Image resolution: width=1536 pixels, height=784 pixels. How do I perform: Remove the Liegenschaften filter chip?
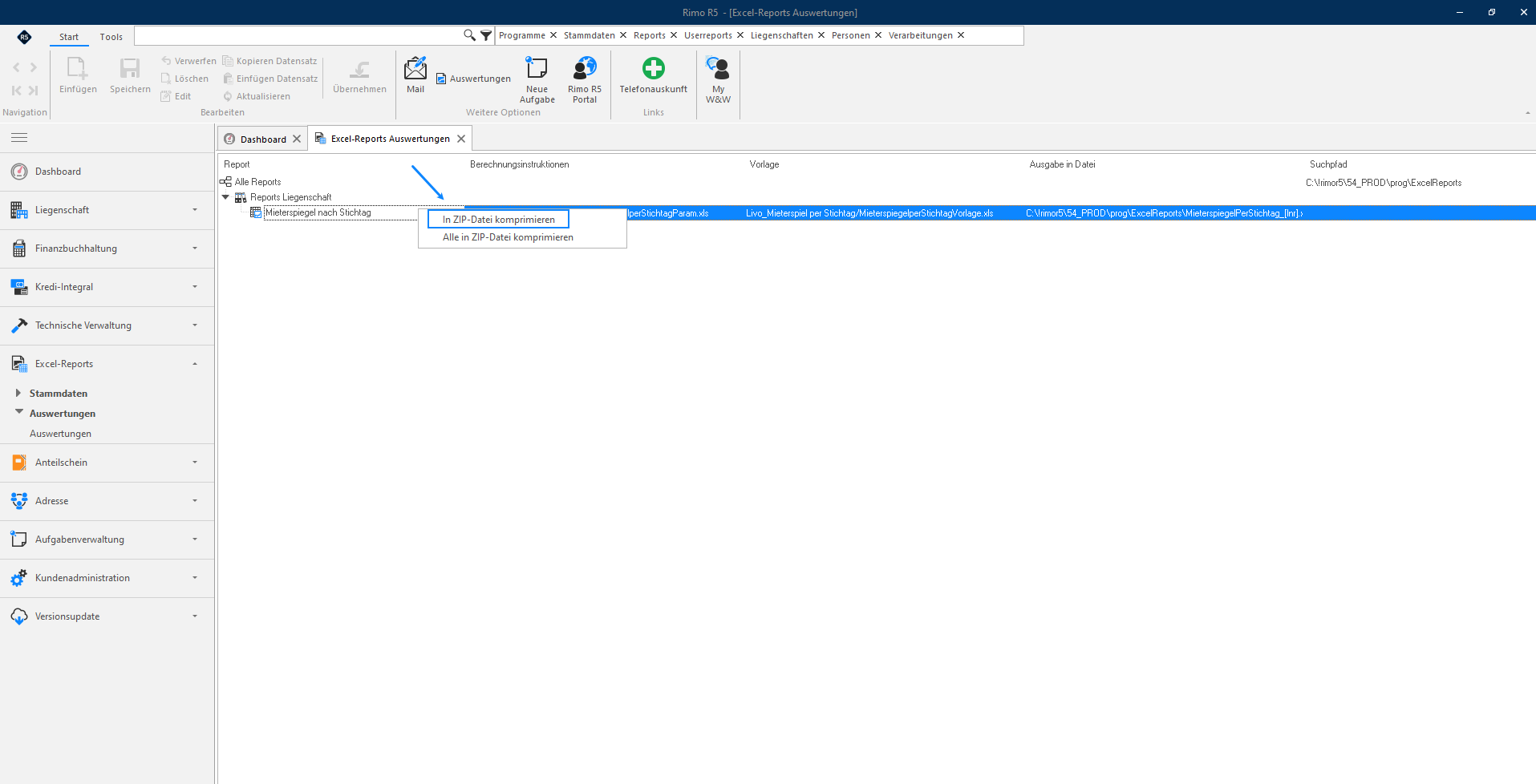pyautogui.click(x=821, y=35)
